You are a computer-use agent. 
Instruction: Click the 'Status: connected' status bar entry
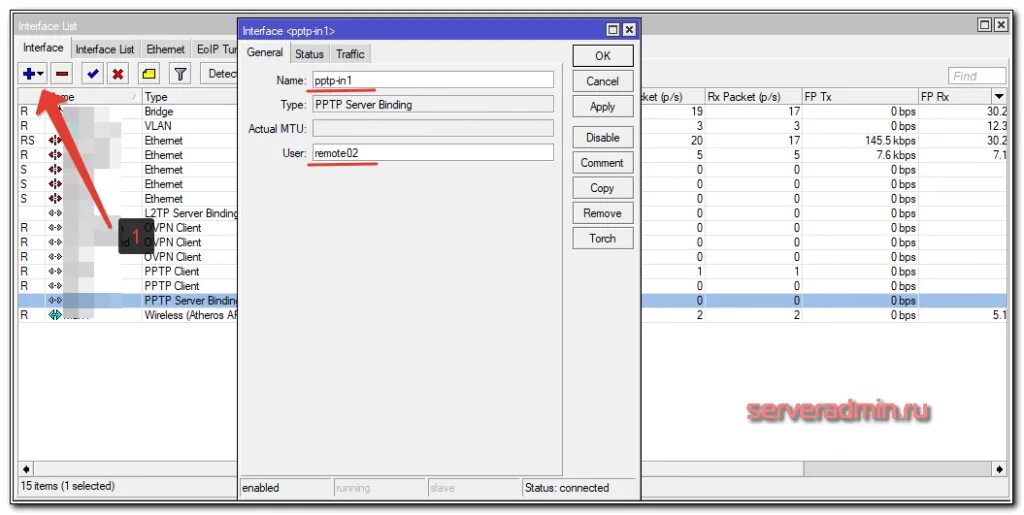(x=567, y=488)
